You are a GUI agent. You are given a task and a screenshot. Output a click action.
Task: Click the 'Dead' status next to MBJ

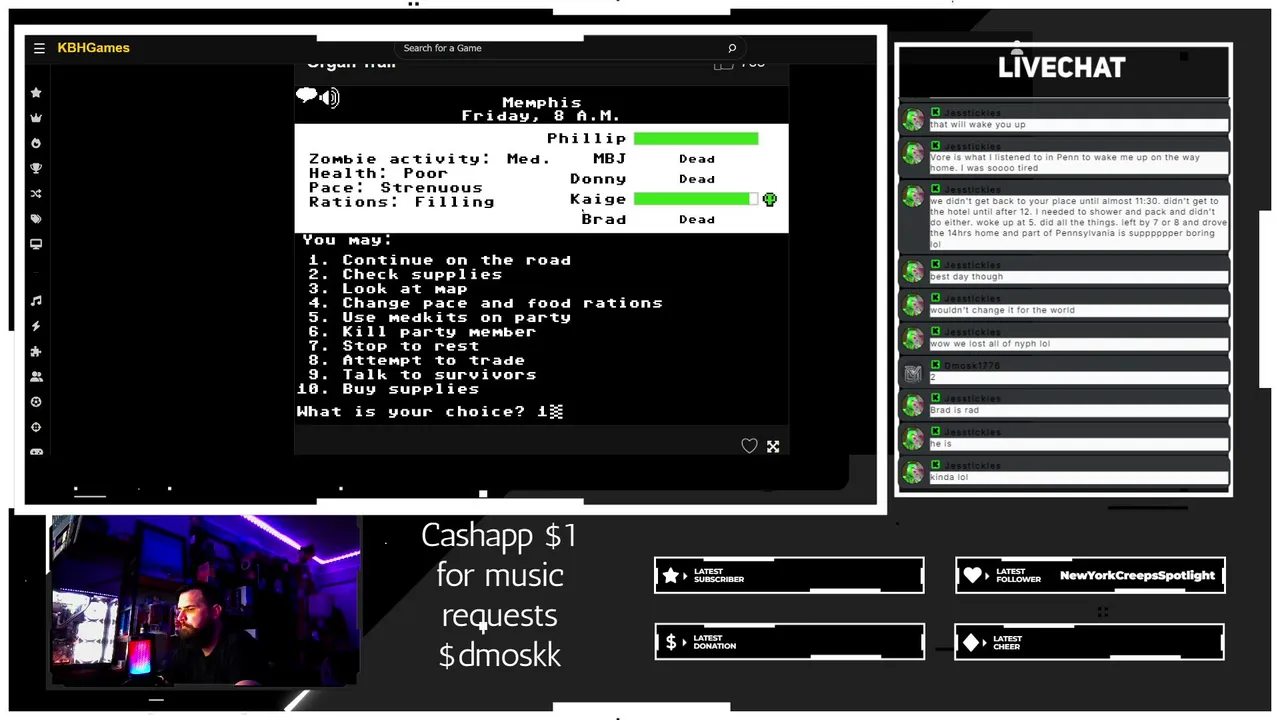pos(697,159)
